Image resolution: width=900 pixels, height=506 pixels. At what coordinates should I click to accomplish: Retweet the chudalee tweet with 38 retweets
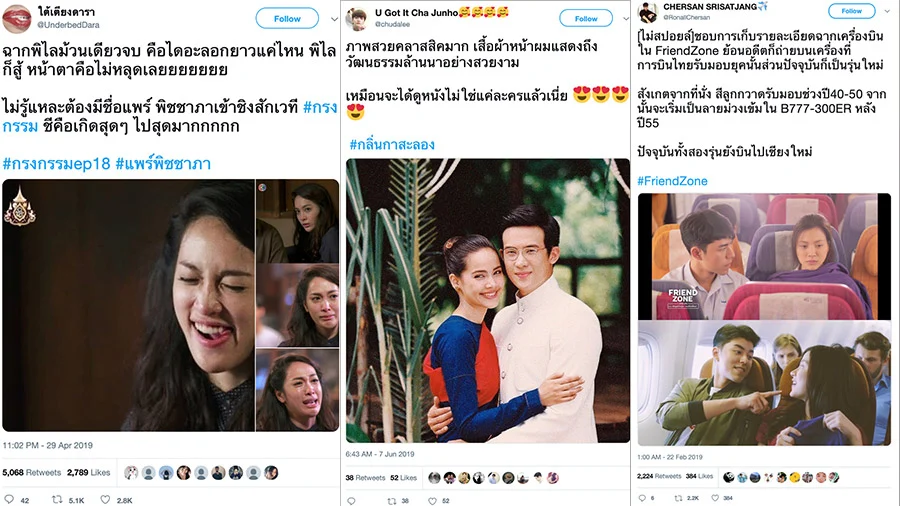[391, 501]
